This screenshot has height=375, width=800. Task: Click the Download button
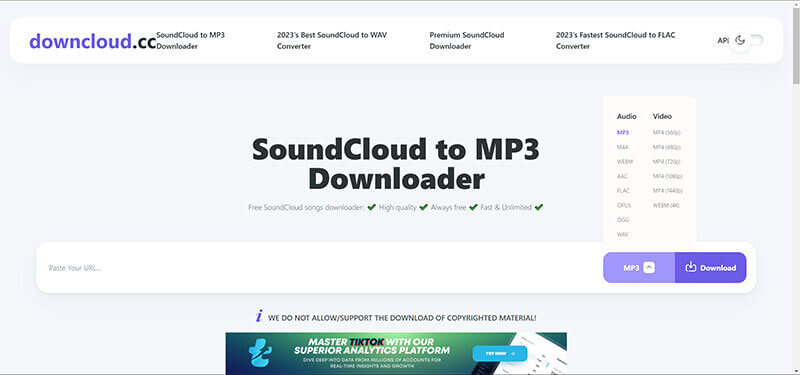coord(710,267)
